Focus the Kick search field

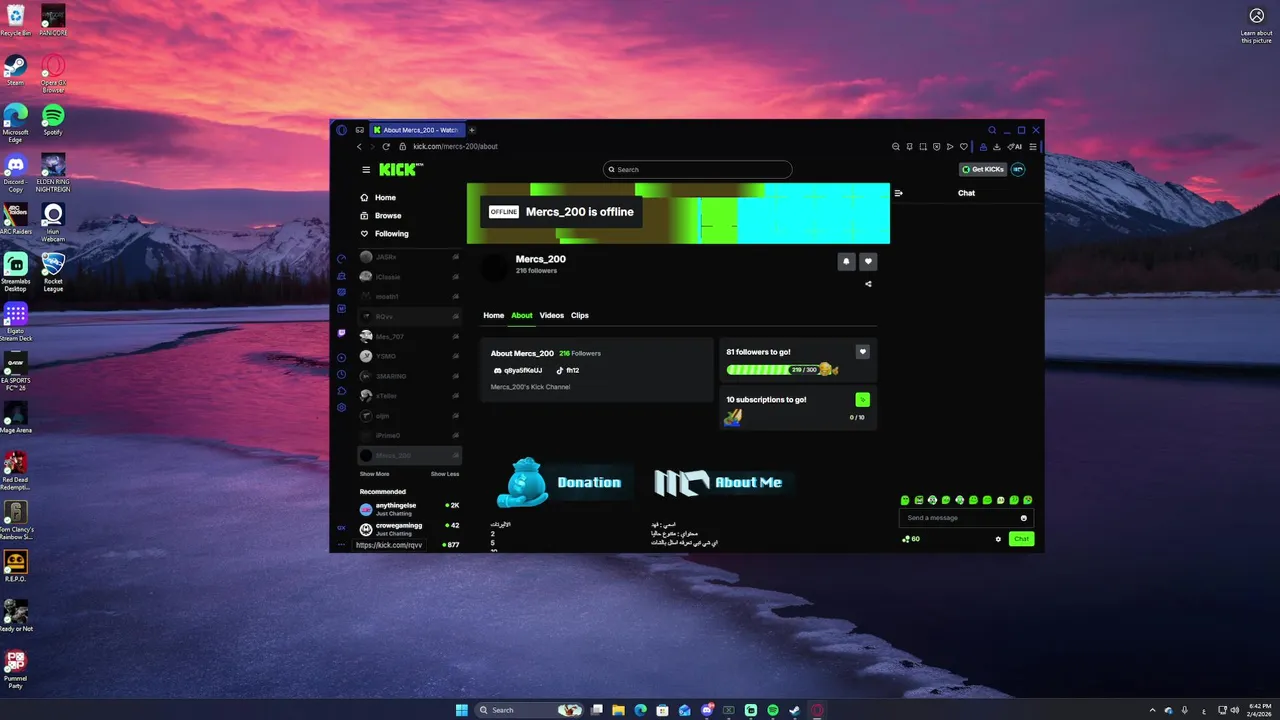pos(697,170)
